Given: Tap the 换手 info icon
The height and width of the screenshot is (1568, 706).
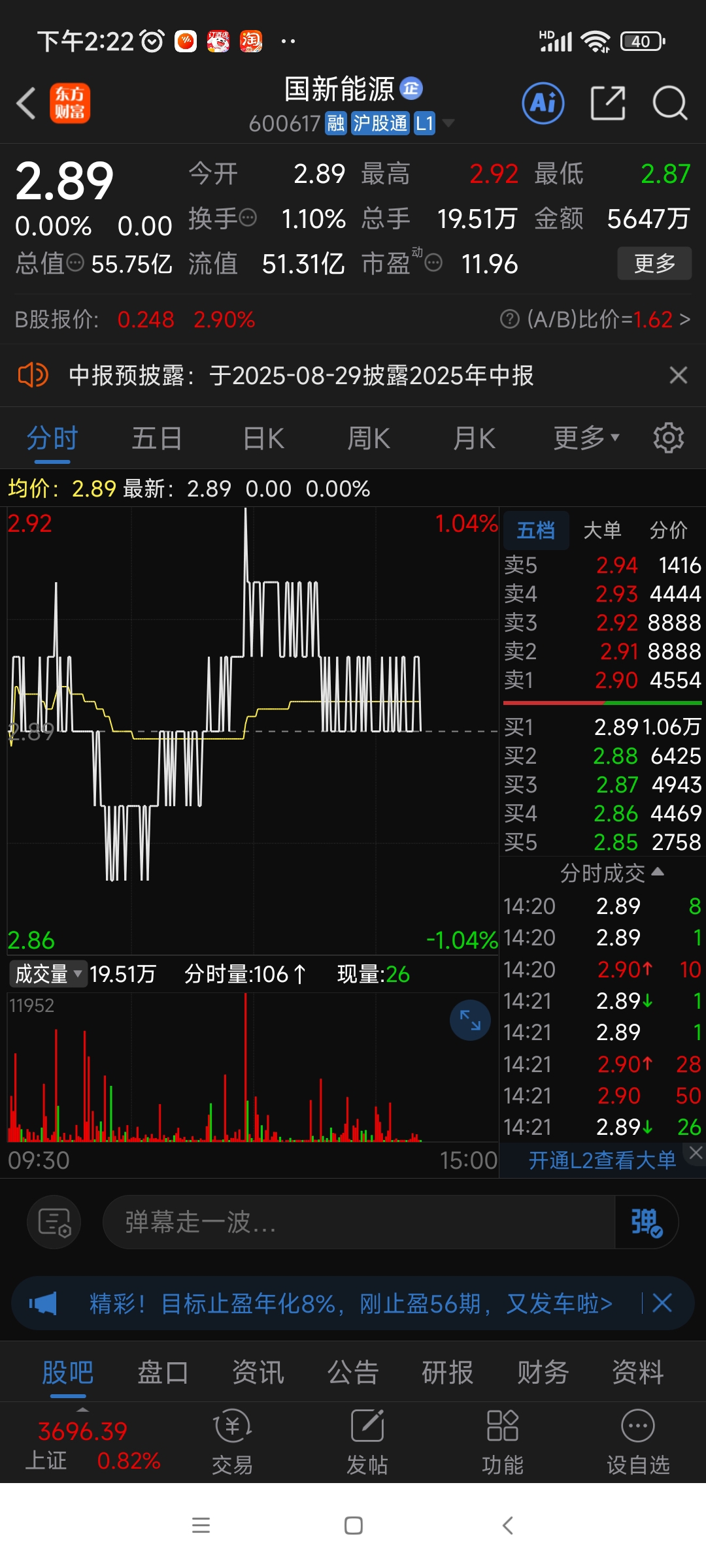Looking at the screenshot, I should click(248, 218).
